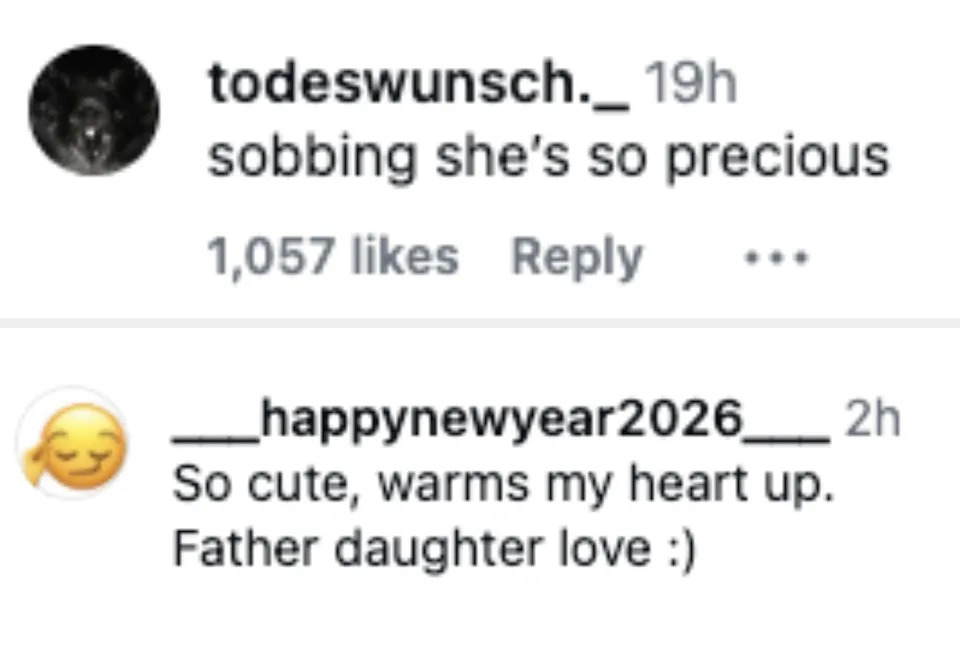Screen dimensions: 960x646
Task: Click the 2h timestamp
Action: click(878, 422)
